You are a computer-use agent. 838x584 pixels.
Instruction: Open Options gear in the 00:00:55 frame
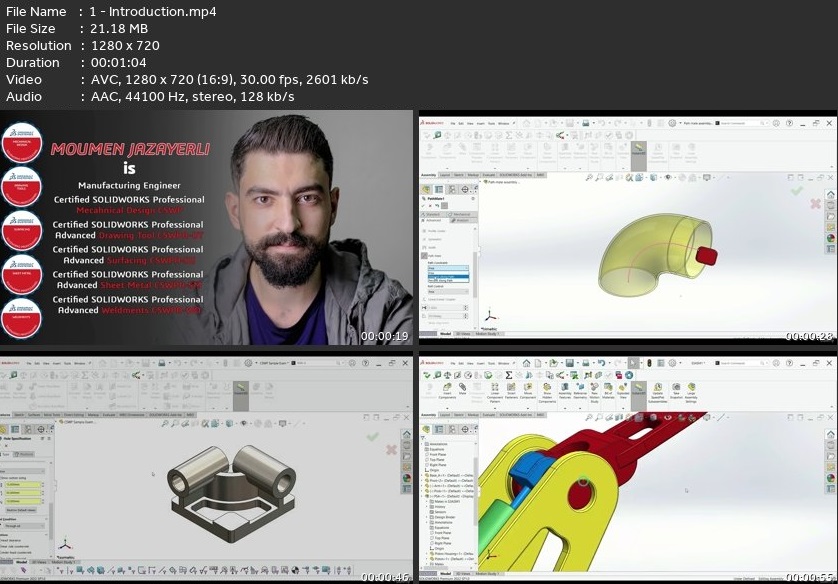(x=672, y=363)
